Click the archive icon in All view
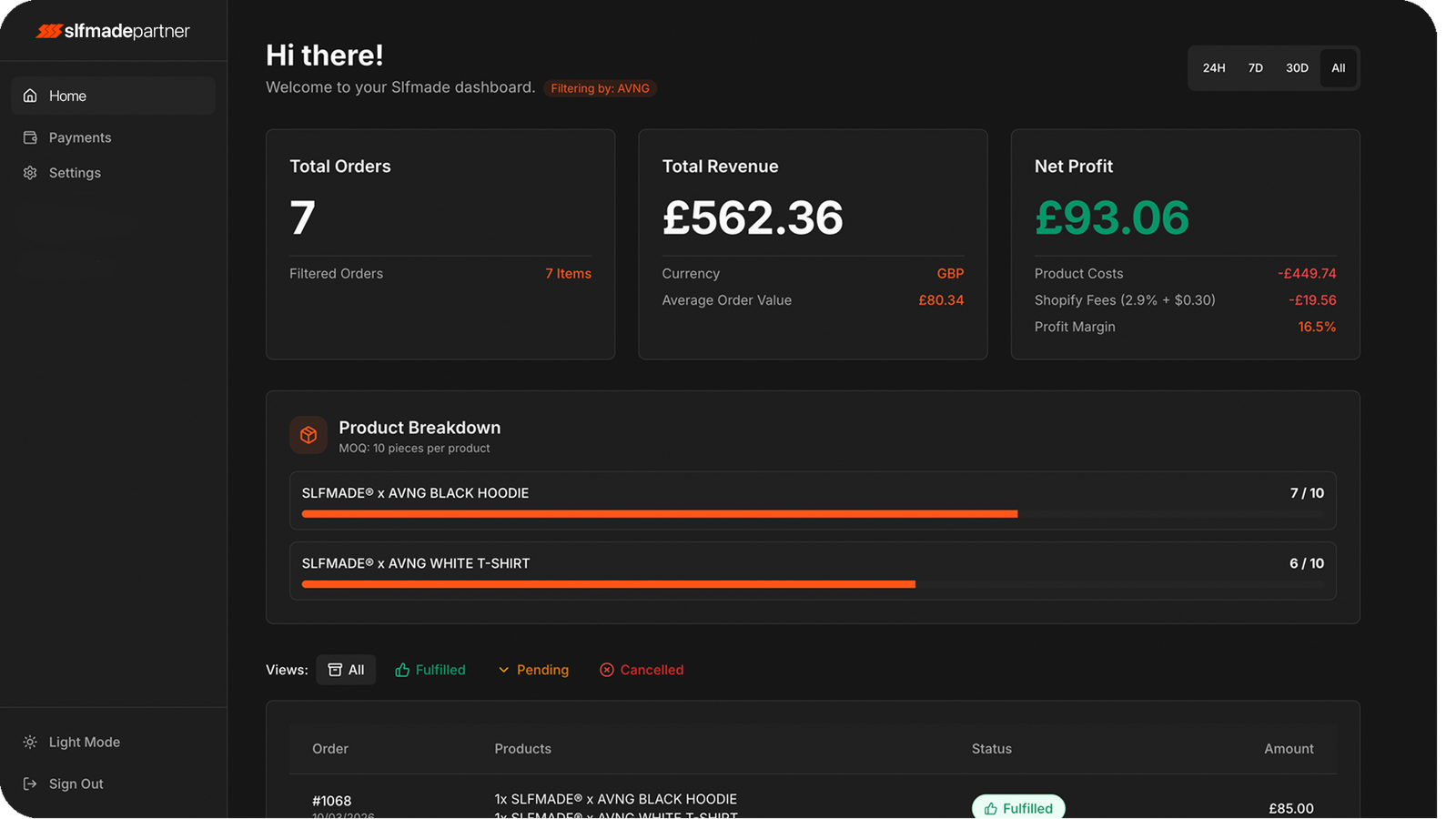Viewport: 1456px width, 819px height. coord(335,670)
